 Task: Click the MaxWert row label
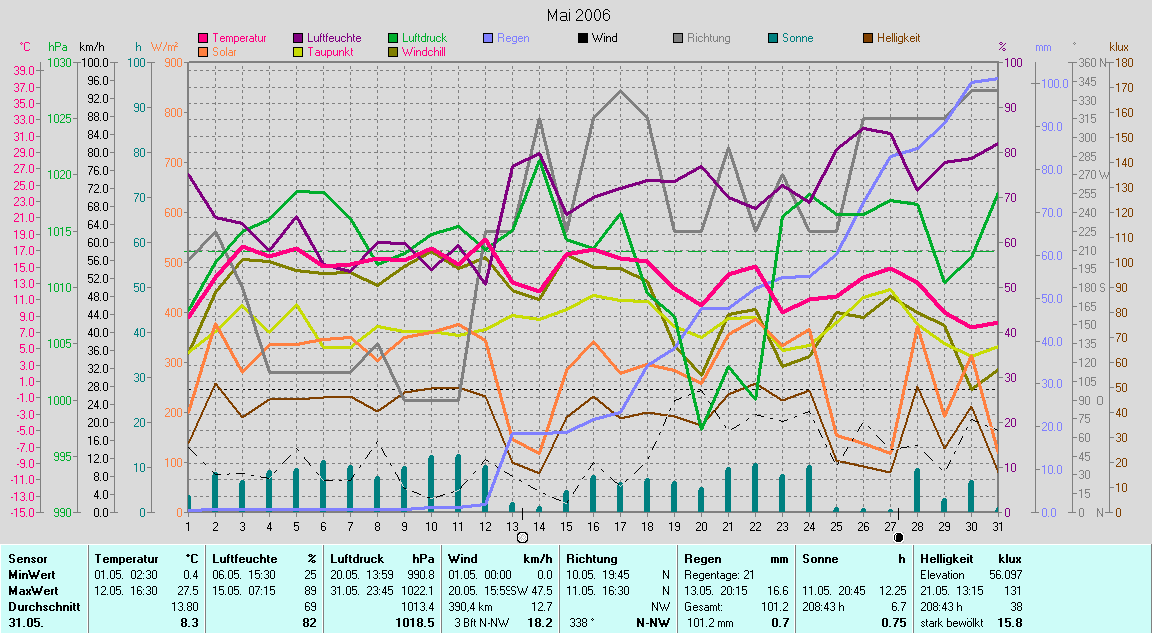[33, 591]
